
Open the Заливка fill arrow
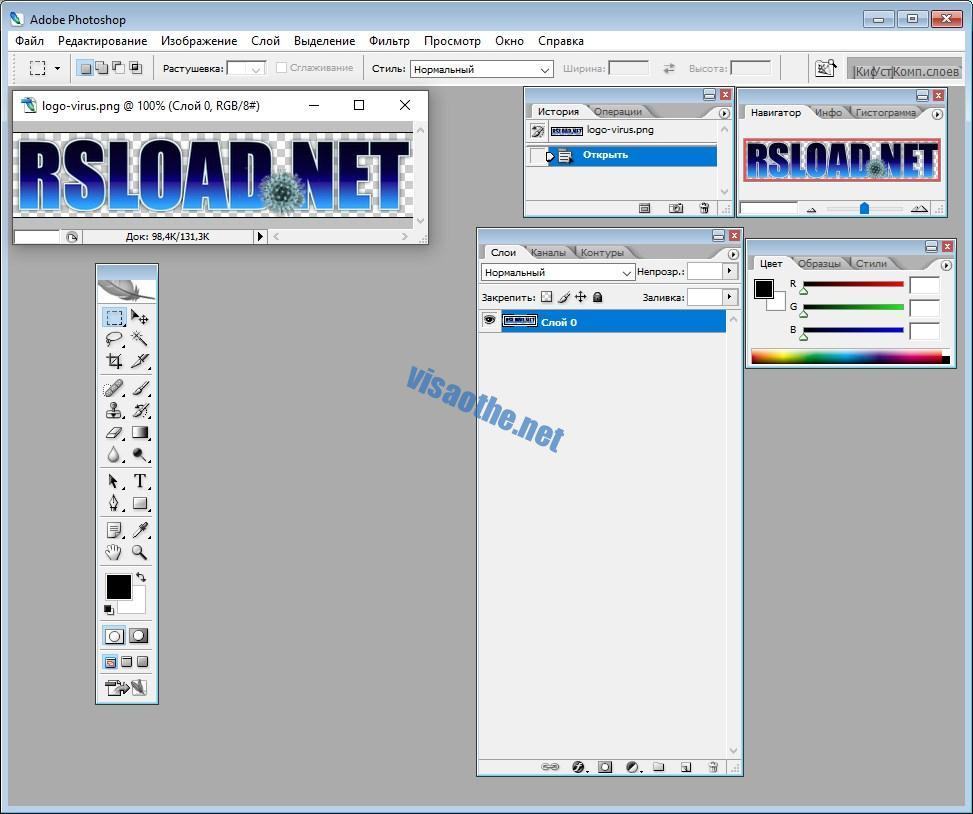pos(729,297)
